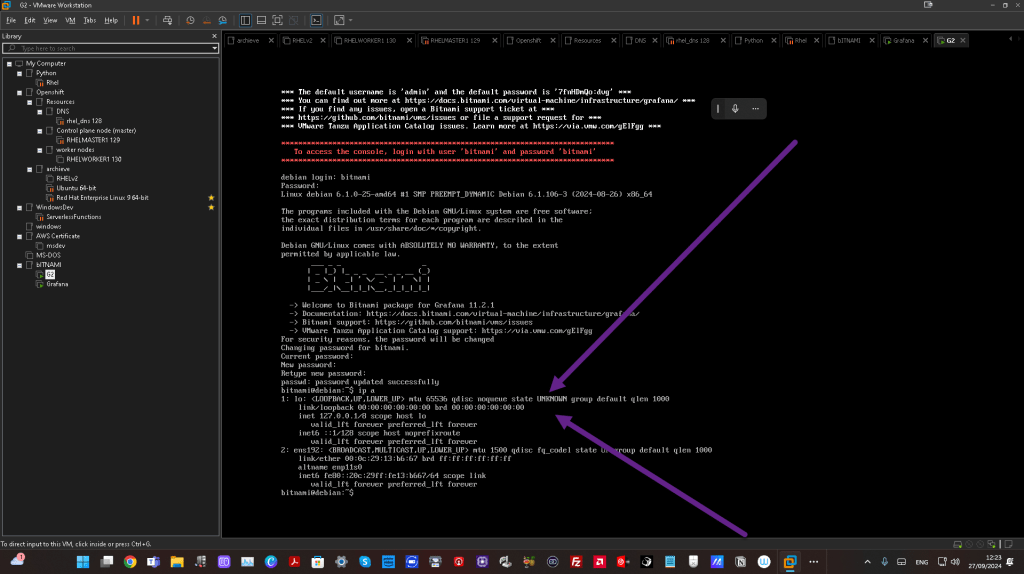Open the volume control in system tray
This screenshot has height=574, width=1024.
(955, 562)
